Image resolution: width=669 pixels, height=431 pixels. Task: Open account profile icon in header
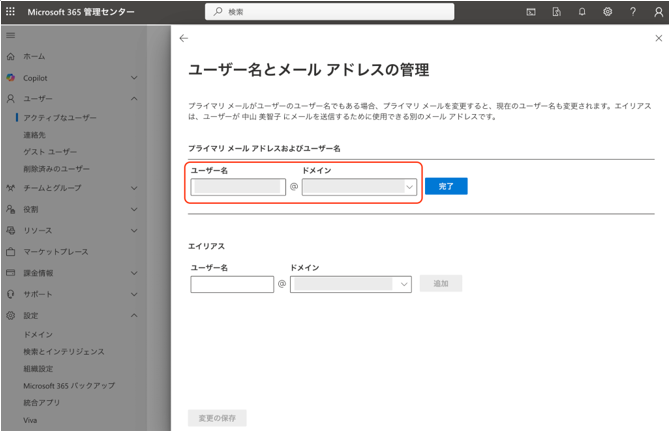(657, 11)
